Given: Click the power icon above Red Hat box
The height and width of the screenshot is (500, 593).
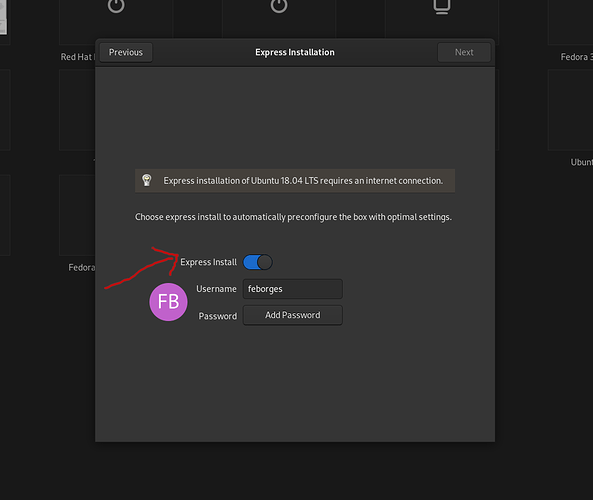Looking at the screenshot, I should point(116,5).
